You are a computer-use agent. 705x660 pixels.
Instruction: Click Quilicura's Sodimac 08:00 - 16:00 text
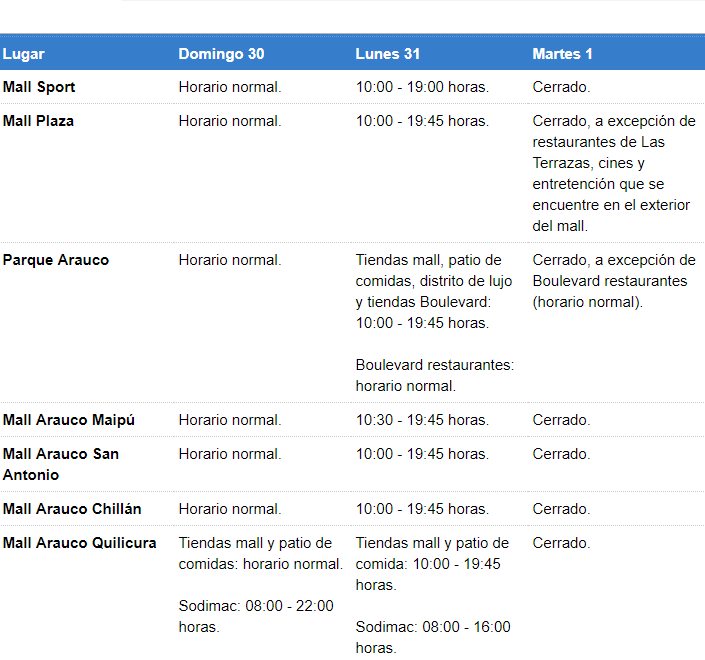tap(432, 637)
